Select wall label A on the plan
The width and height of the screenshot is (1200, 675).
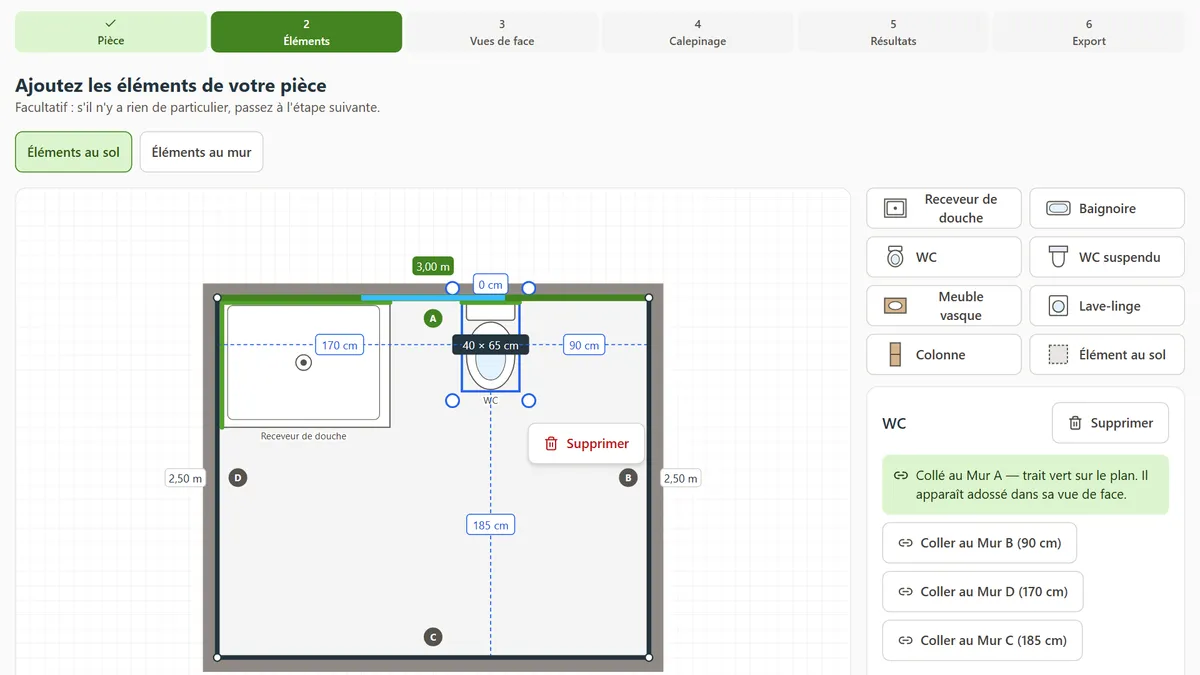(x=433, y=318)
